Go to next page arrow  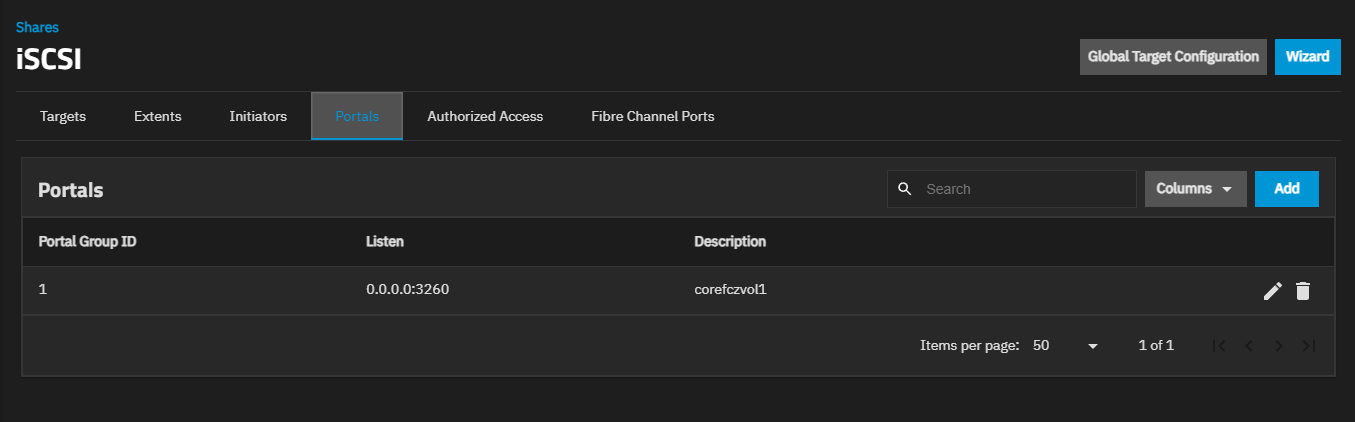click(1278, 346)
